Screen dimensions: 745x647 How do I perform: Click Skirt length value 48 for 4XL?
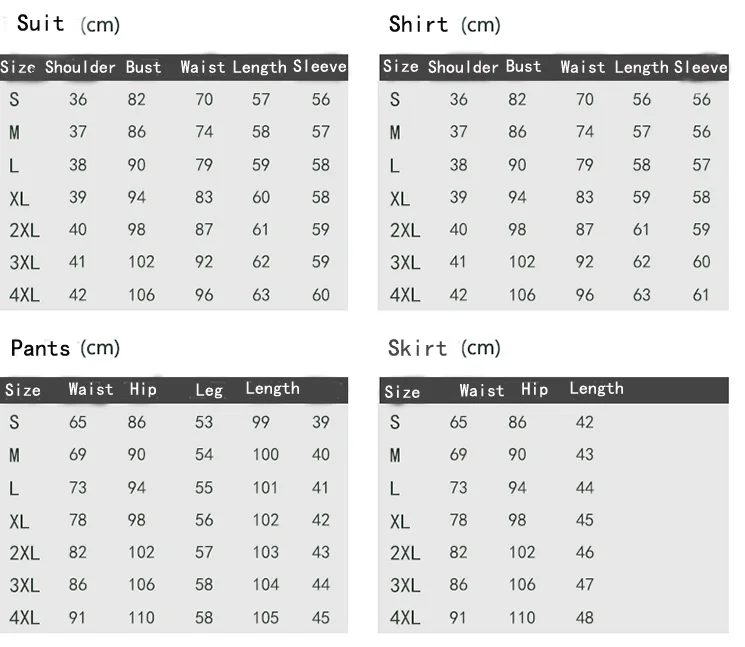coord(585,618)
